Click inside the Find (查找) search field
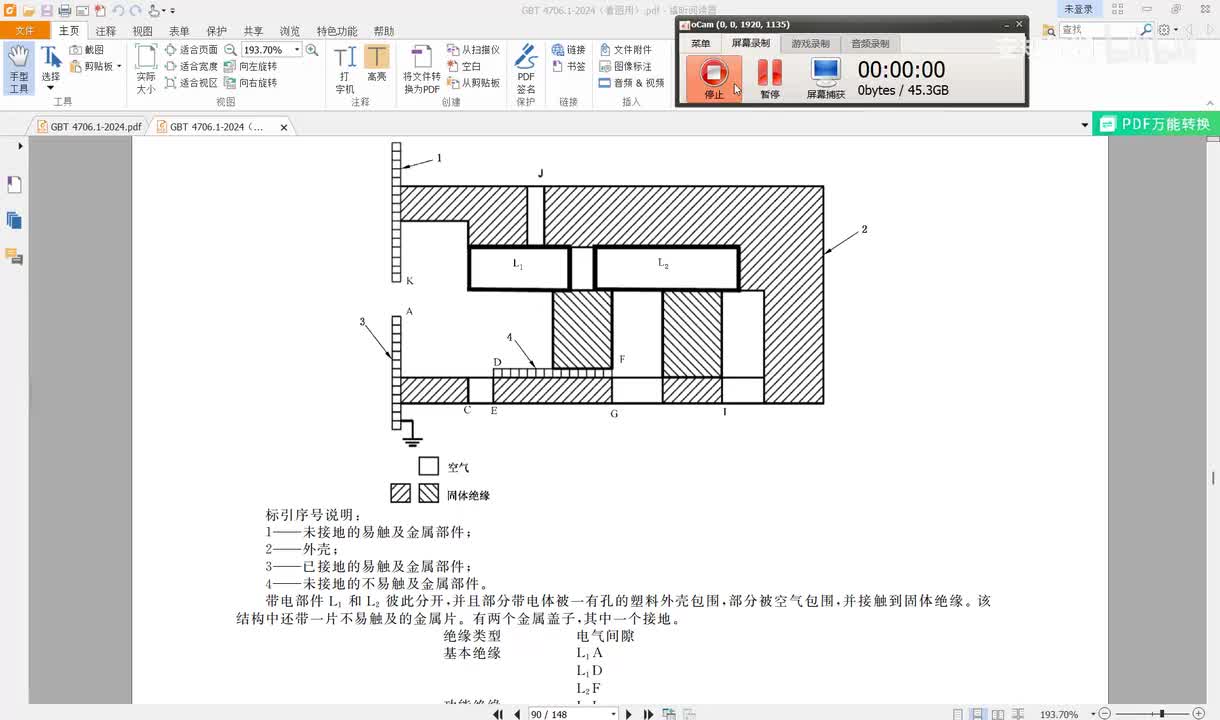1220x720 pixels. (x=1098, y=30)
